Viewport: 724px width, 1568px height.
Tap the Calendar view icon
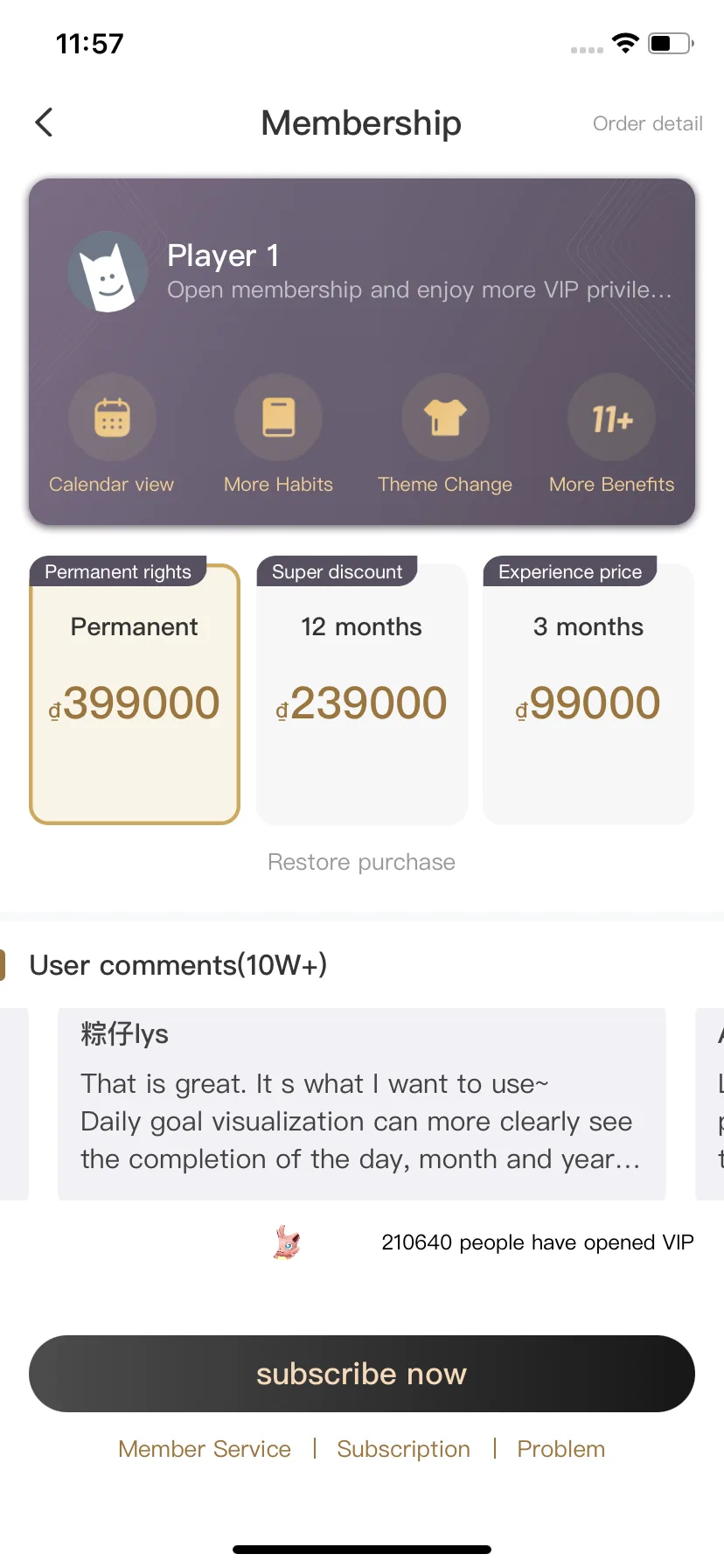click(x=112, y=417)
